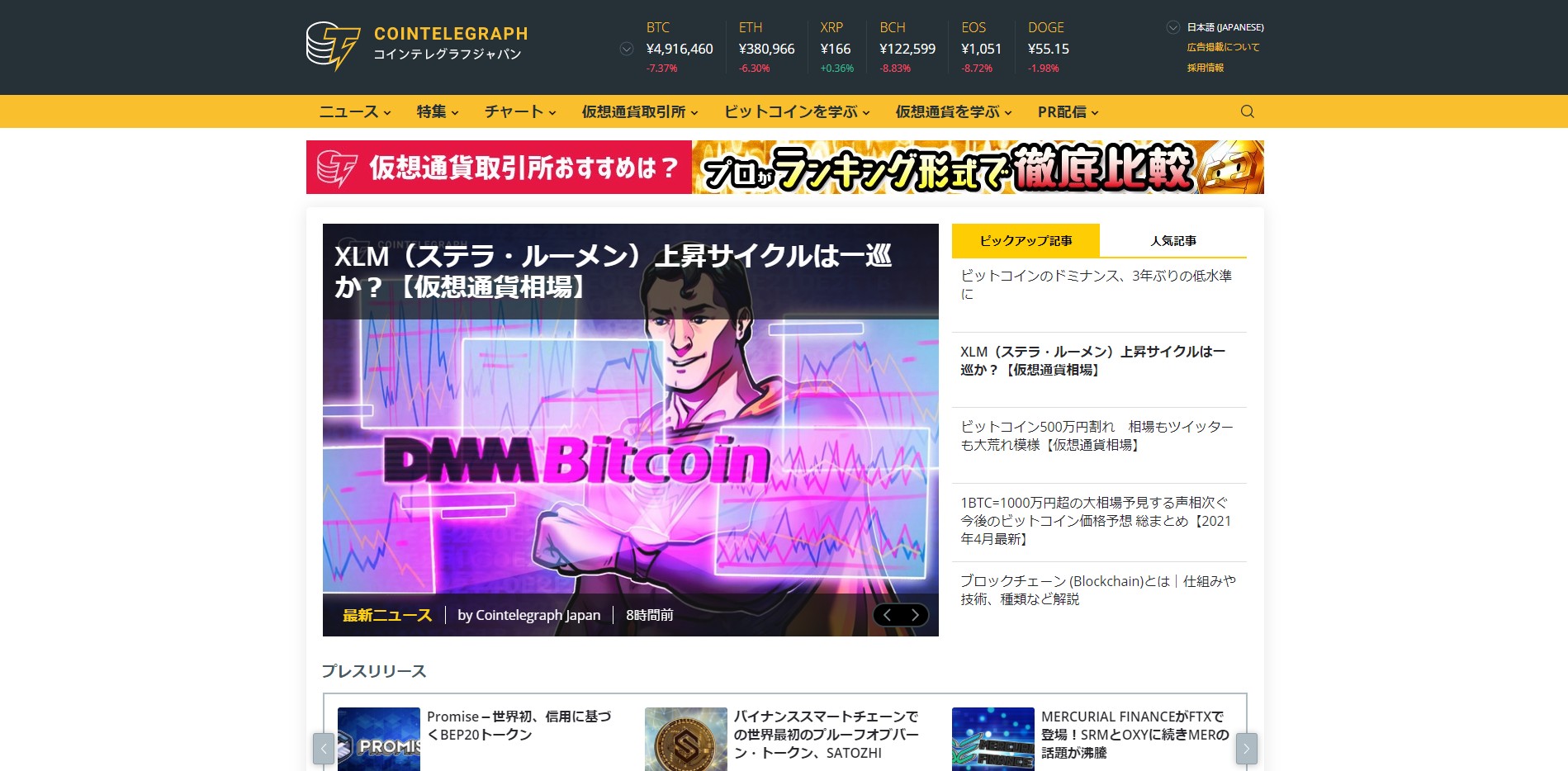Expand the チャート menu
Viewport: 1568px width, 771px height.
pyautogui.click(x=520, y=111)
